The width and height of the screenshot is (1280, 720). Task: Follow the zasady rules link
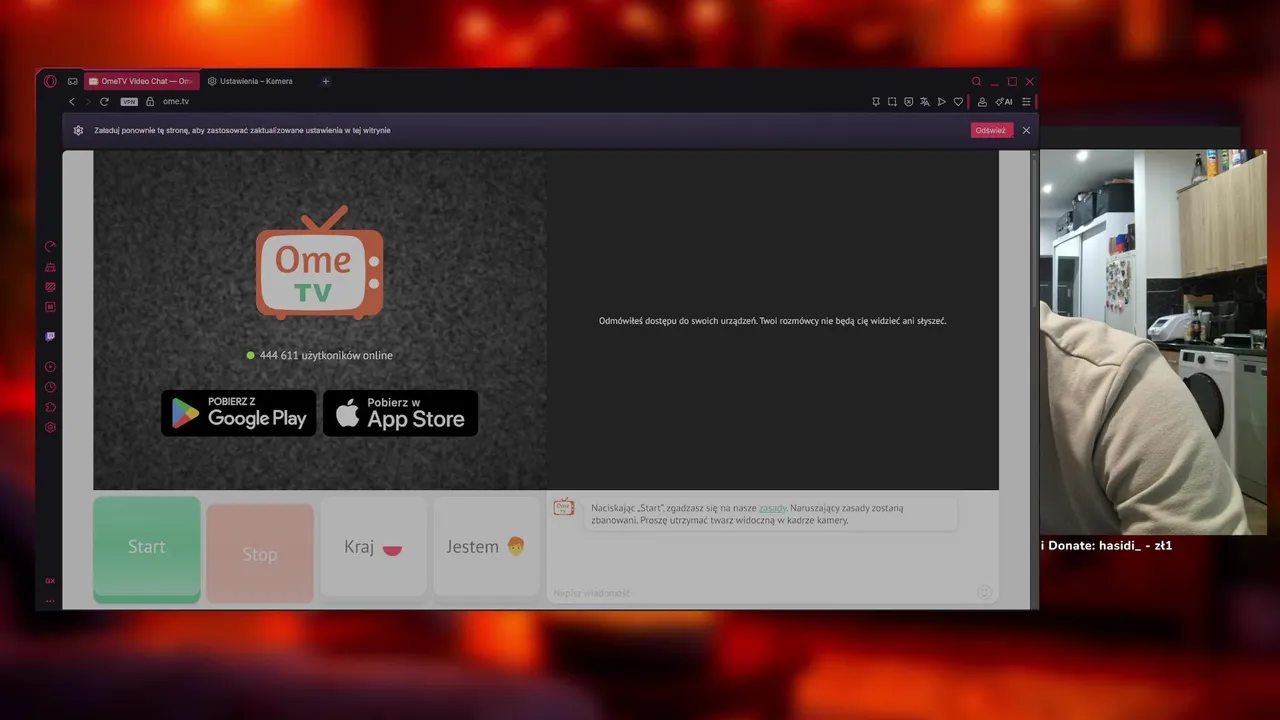pos(772,508)
